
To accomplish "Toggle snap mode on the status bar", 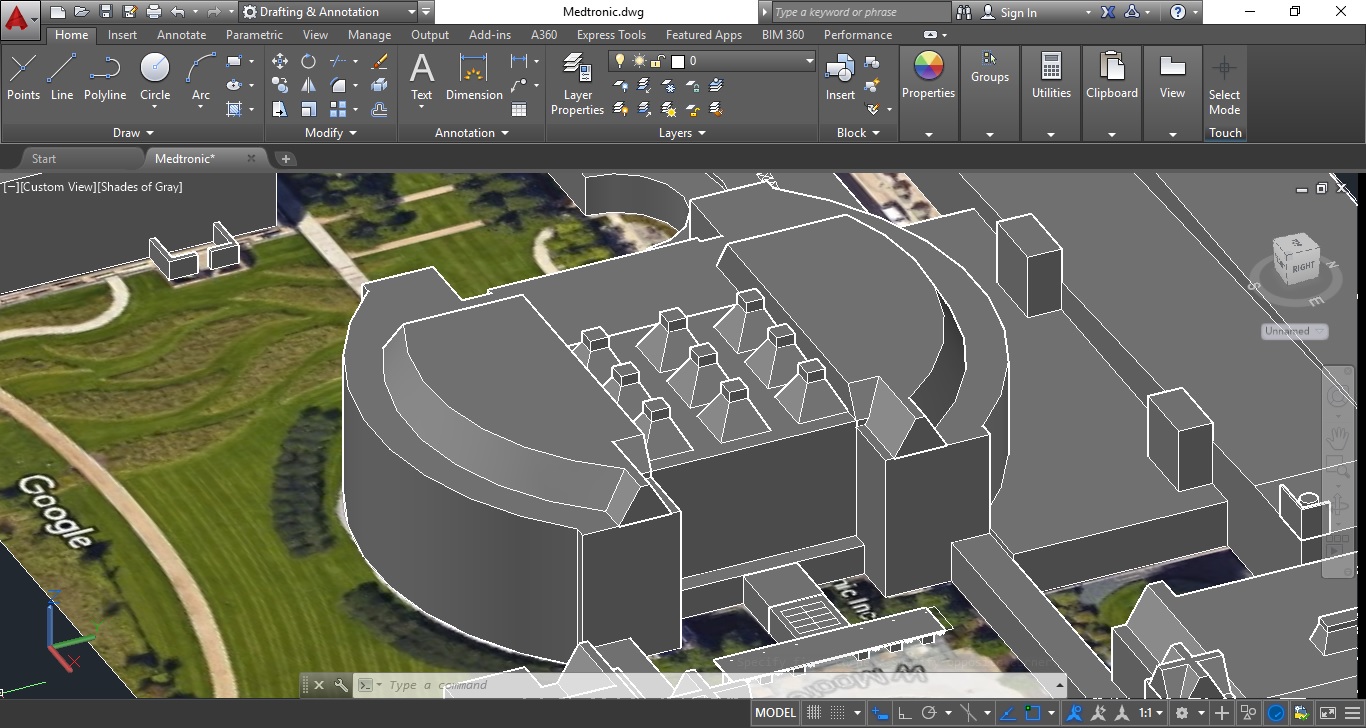I will [x=837, y=713].
